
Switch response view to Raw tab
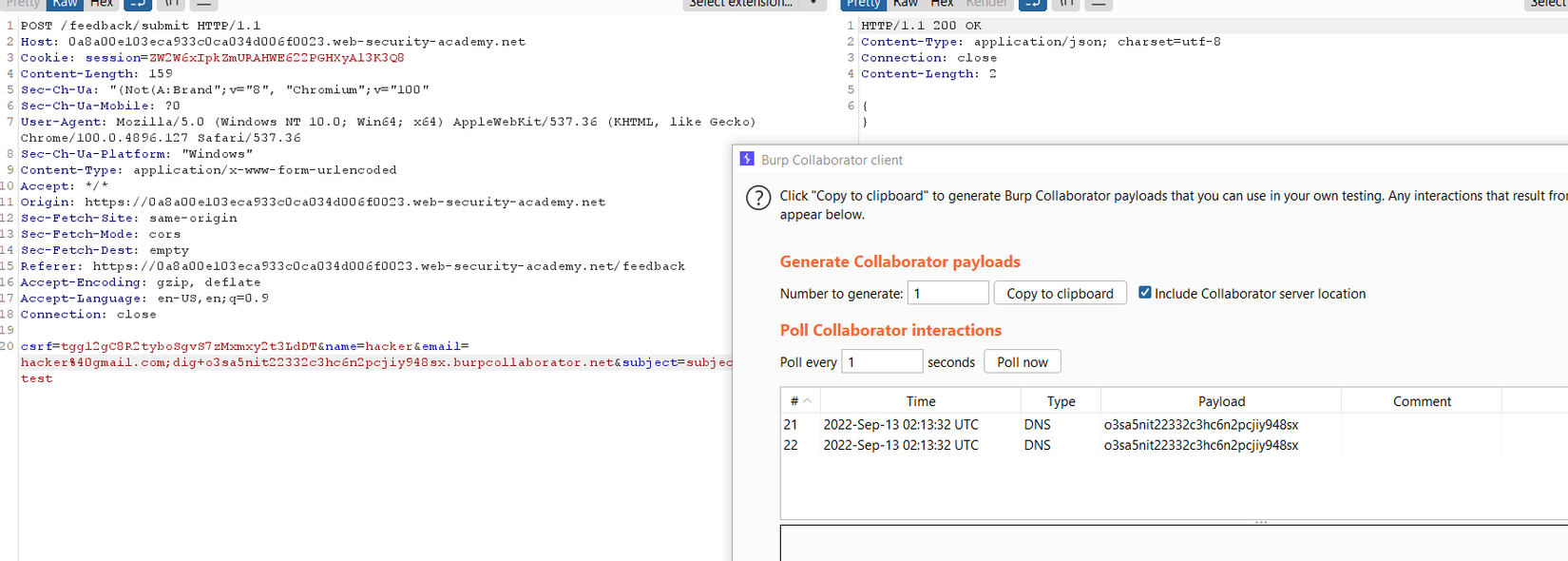[906, 4]
